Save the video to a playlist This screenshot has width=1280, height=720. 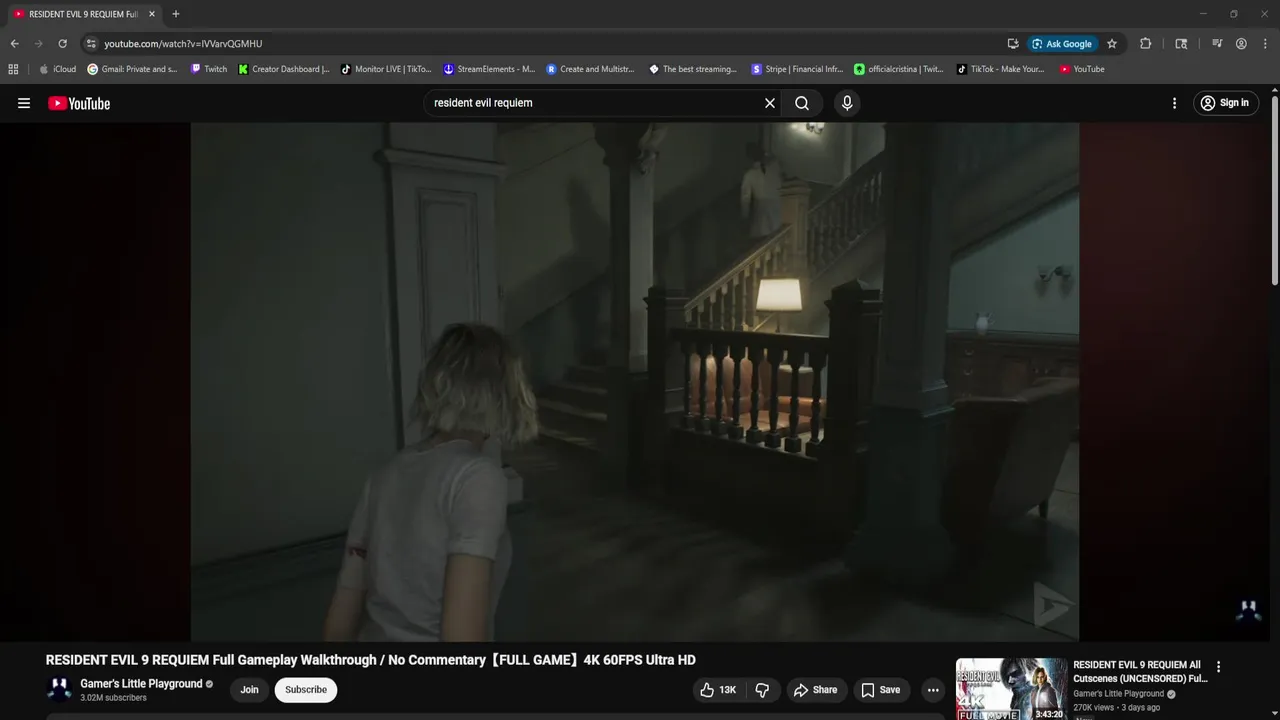pos(880,690)
